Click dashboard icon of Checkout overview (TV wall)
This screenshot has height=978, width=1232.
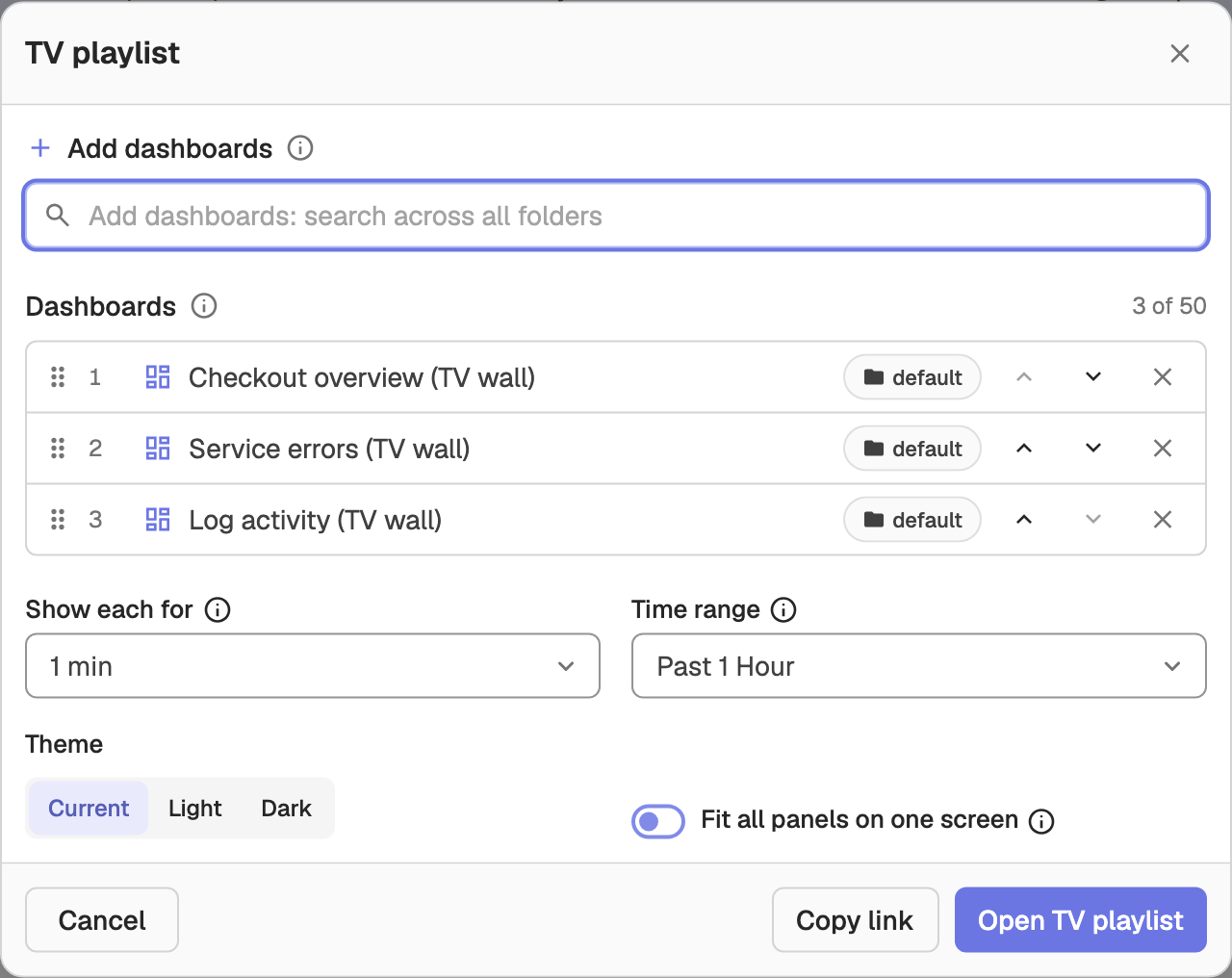[x=158, y=377]
